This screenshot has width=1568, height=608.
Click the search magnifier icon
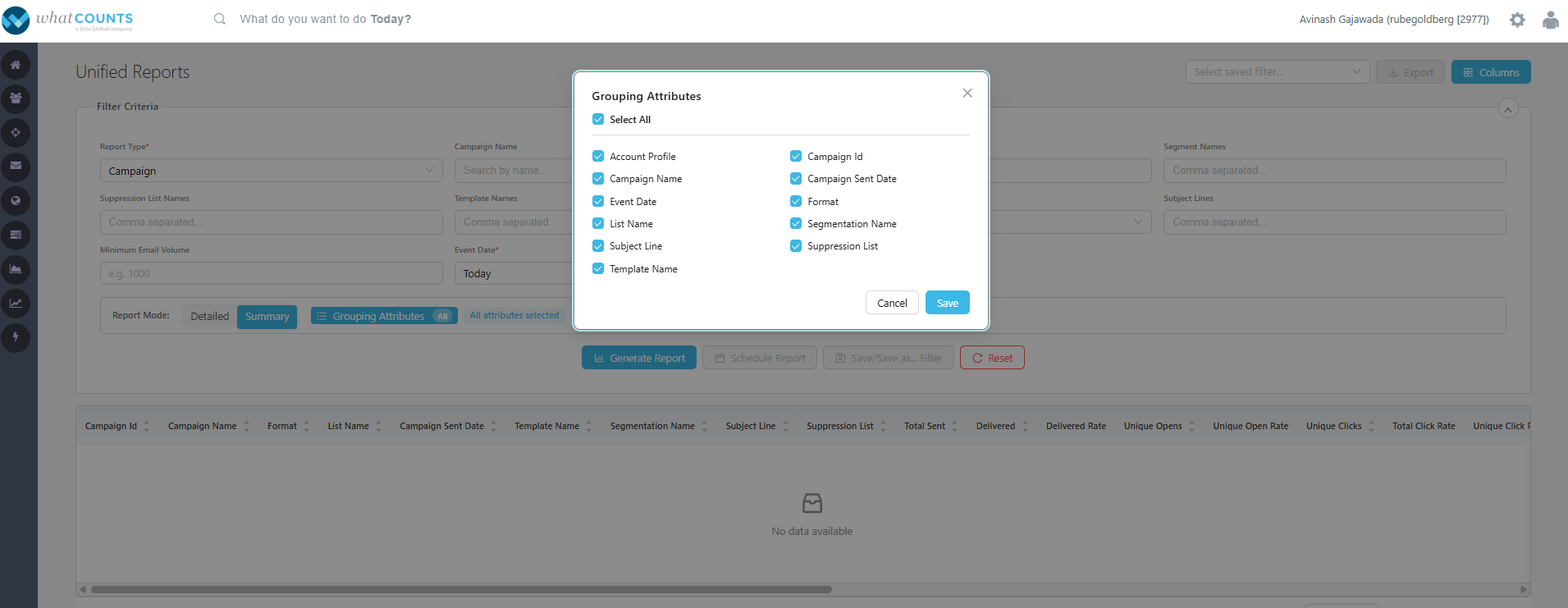click(220, 19)
